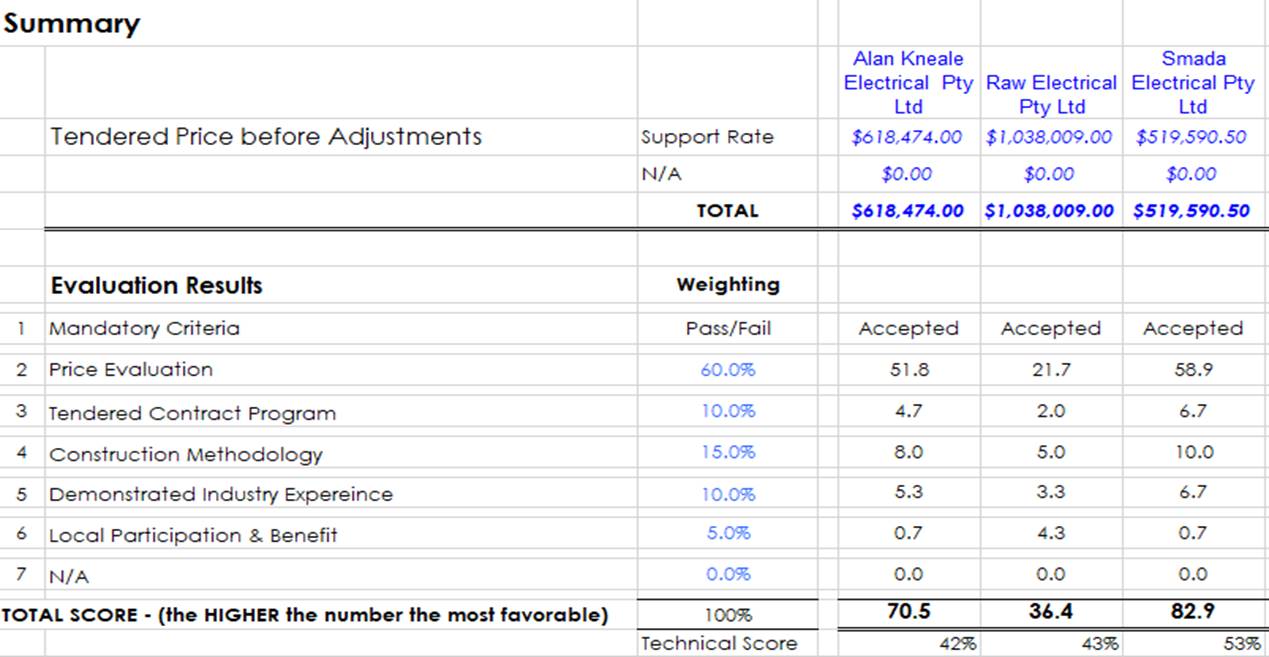The width and height of the screenshot is (1269, 657).
Task: Select Alan Kneale's 42% technical score
Action: pyautogui.click(x=956, y=645)
